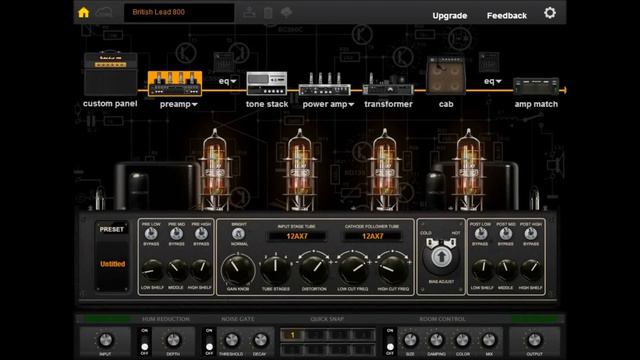
Task: Change the Input Stage Tube 12AX7 selector
Action: pos(297,236)
